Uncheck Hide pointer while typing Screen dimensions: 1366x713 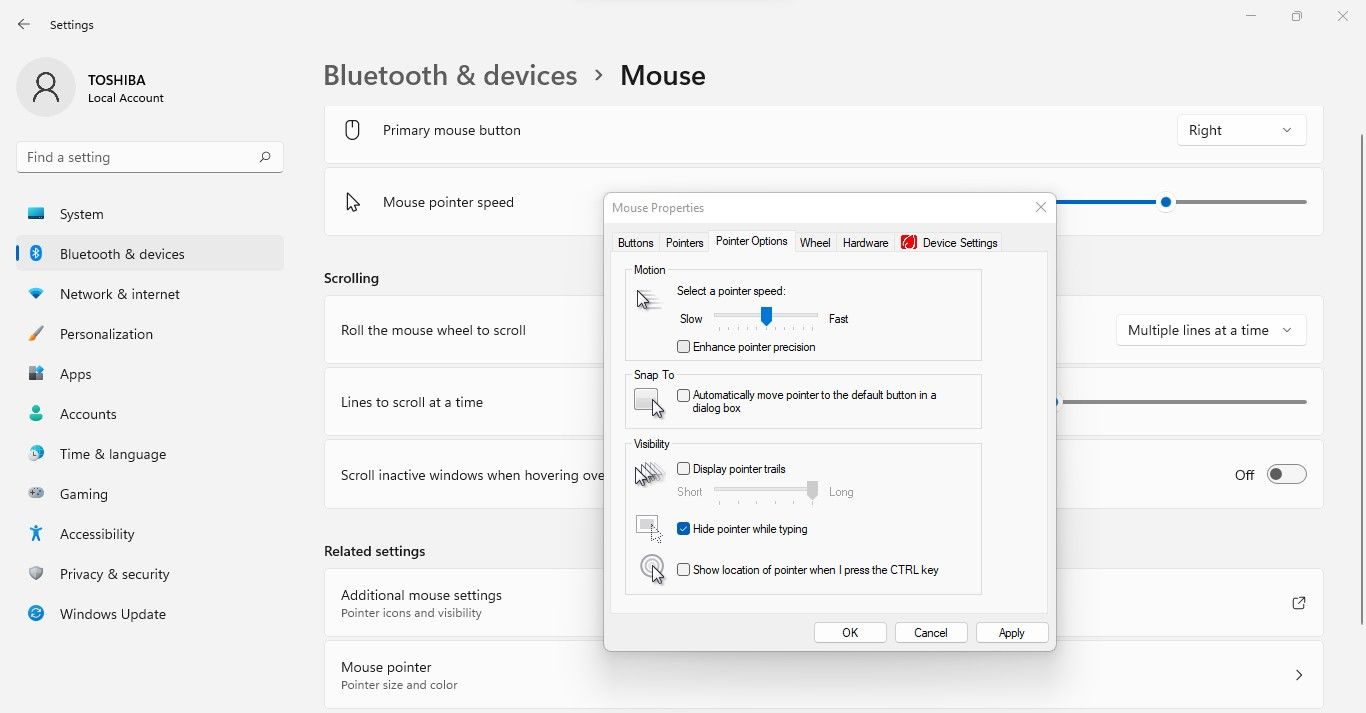[x=683, y=529]
